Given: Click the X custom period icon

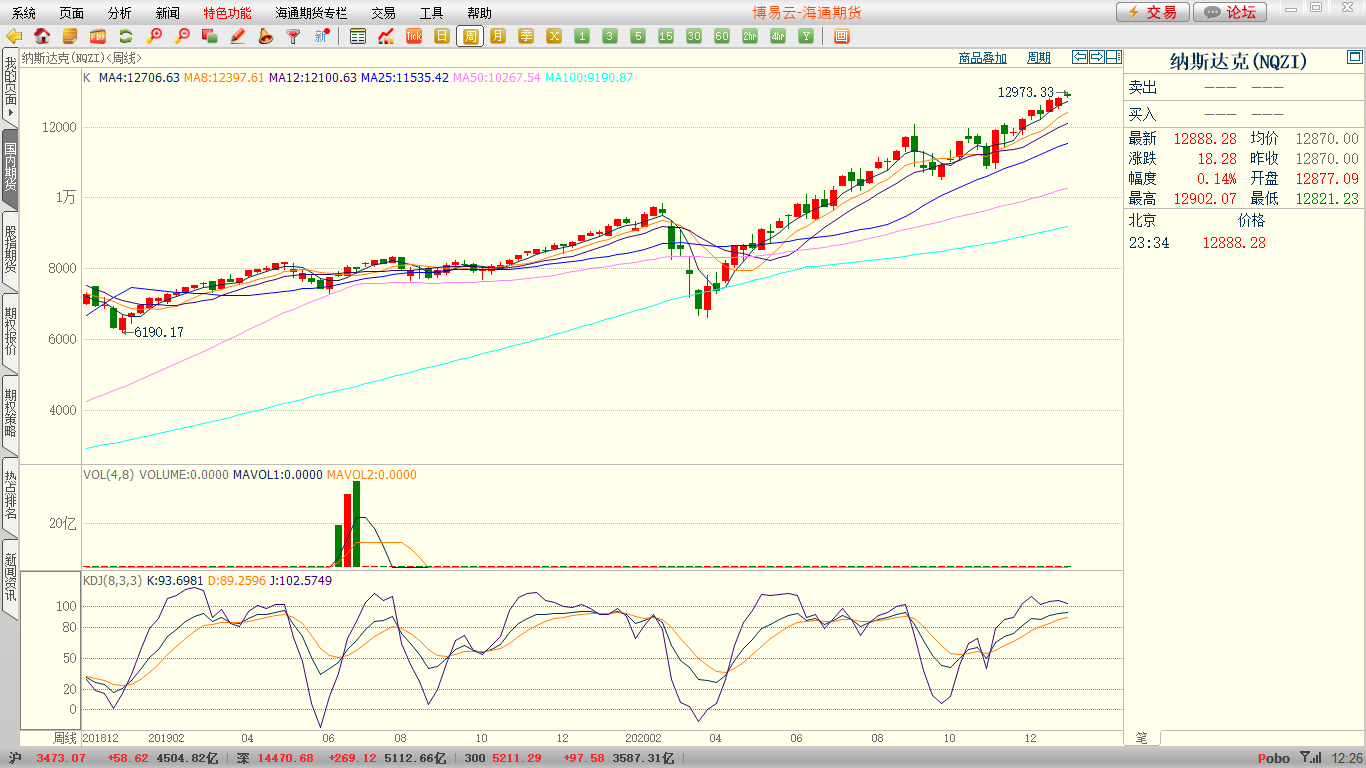Looking at the screenshot, I should [554, 36].
